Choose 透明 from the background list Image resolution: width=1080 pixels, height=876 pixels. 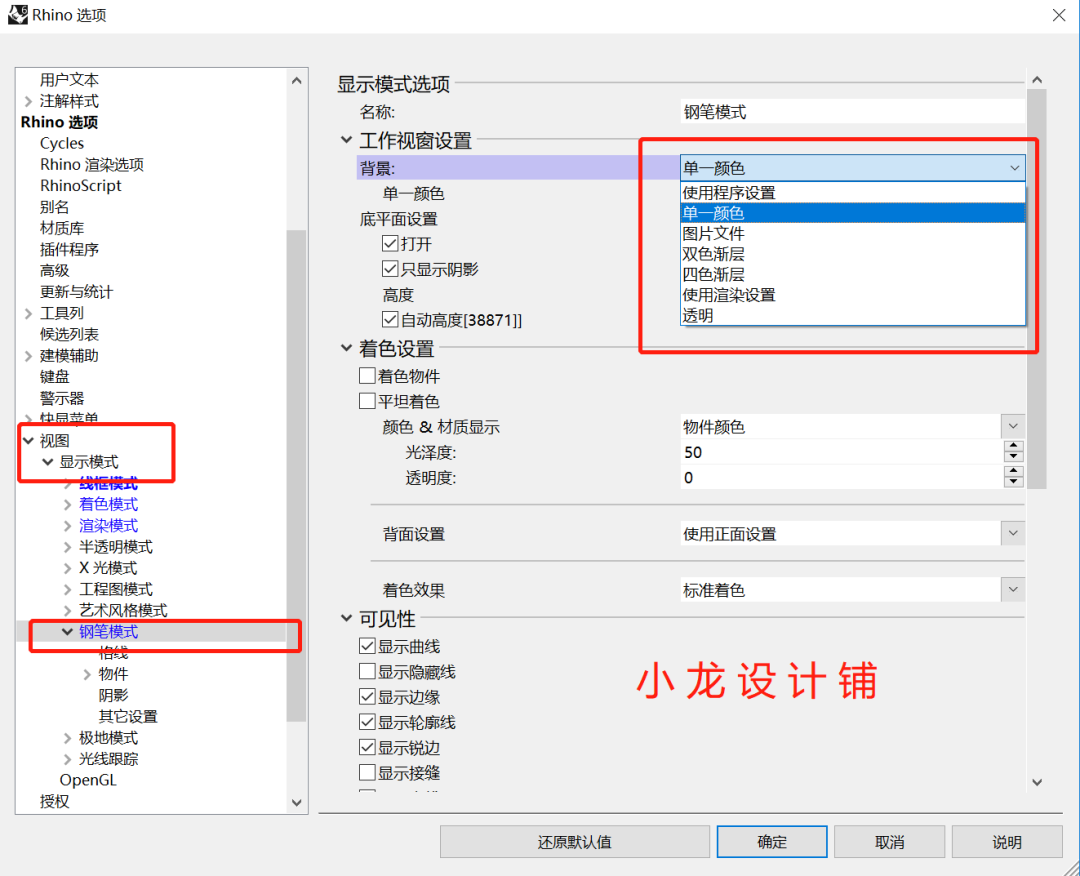pyautogui.click(x=852, y=315)
